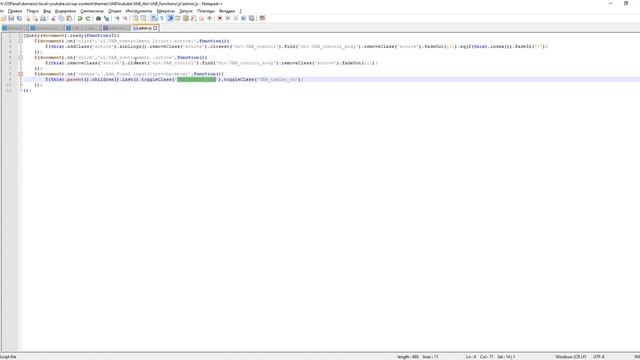Image resolution: width=640 pixels, height=360 pixels.
Task: Toggle synchronized vertical scrolling
Action: point(136,18)
